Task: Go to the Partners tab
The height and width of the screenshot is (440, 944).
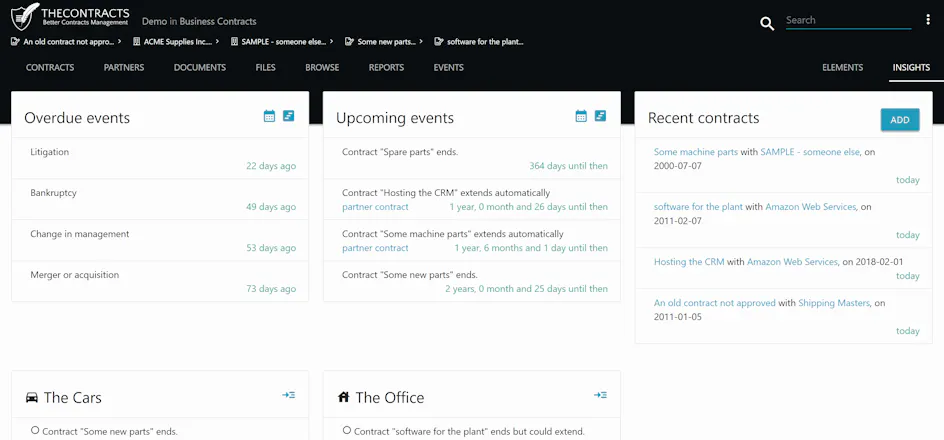Action: (x=124, y=67)
